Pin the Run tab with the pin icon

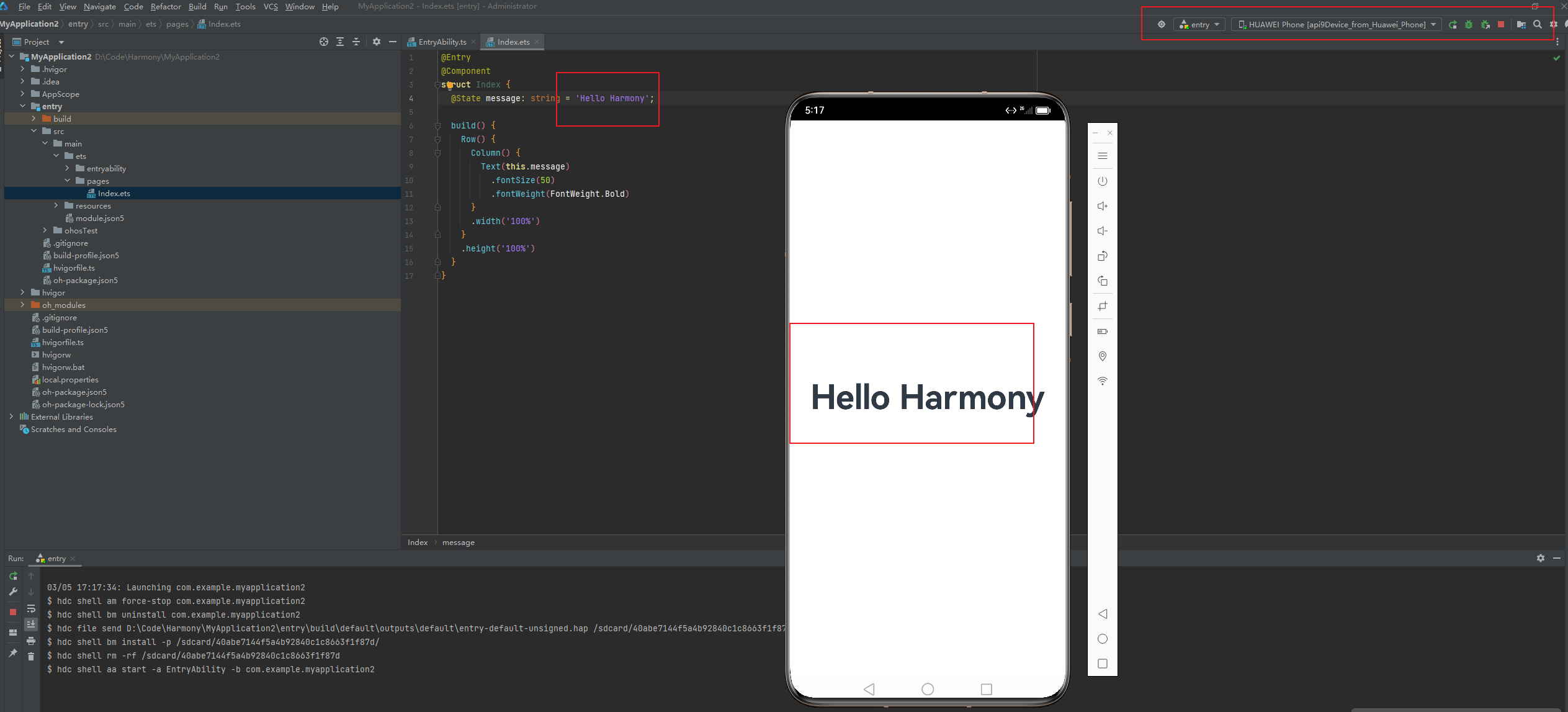coord(13,653)
